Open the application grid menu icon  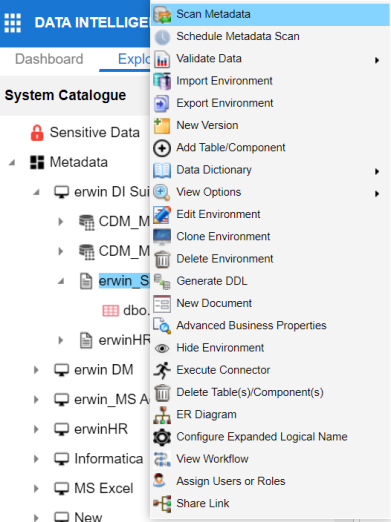(13, 23)
